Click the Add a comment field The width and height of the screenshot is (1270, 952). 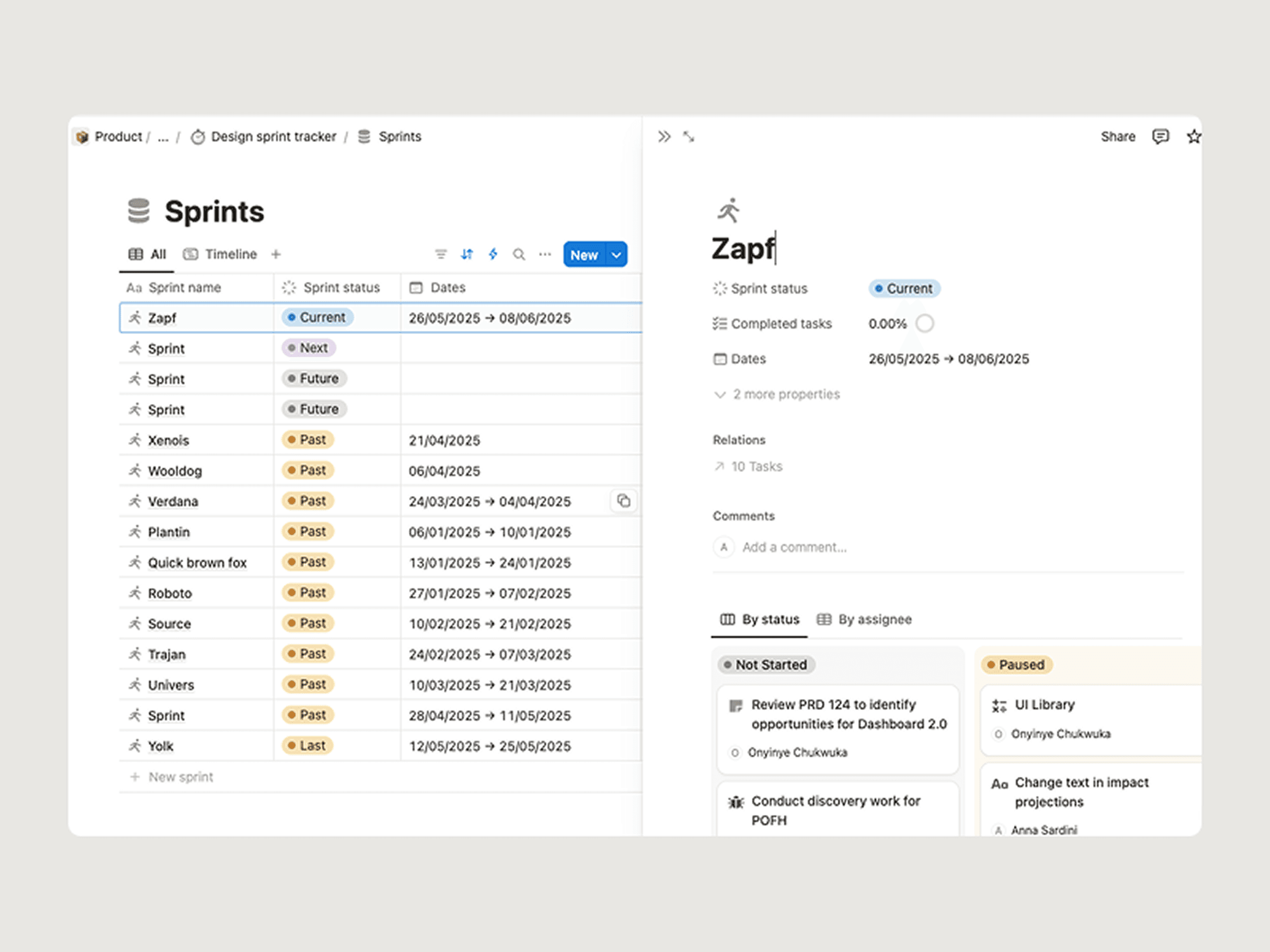(x=794, y=547)
